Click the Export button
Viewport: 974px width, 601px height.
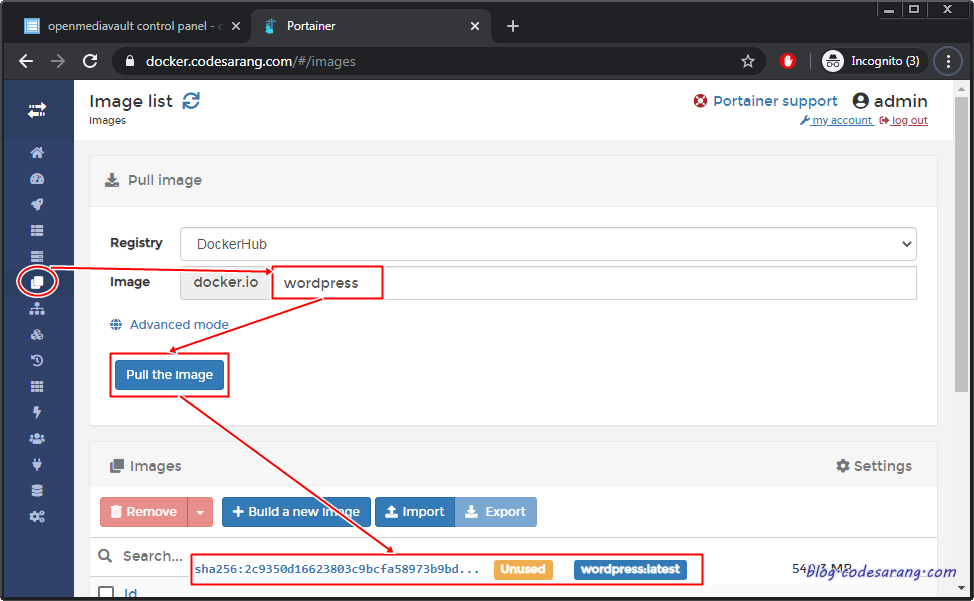point(496,512)
